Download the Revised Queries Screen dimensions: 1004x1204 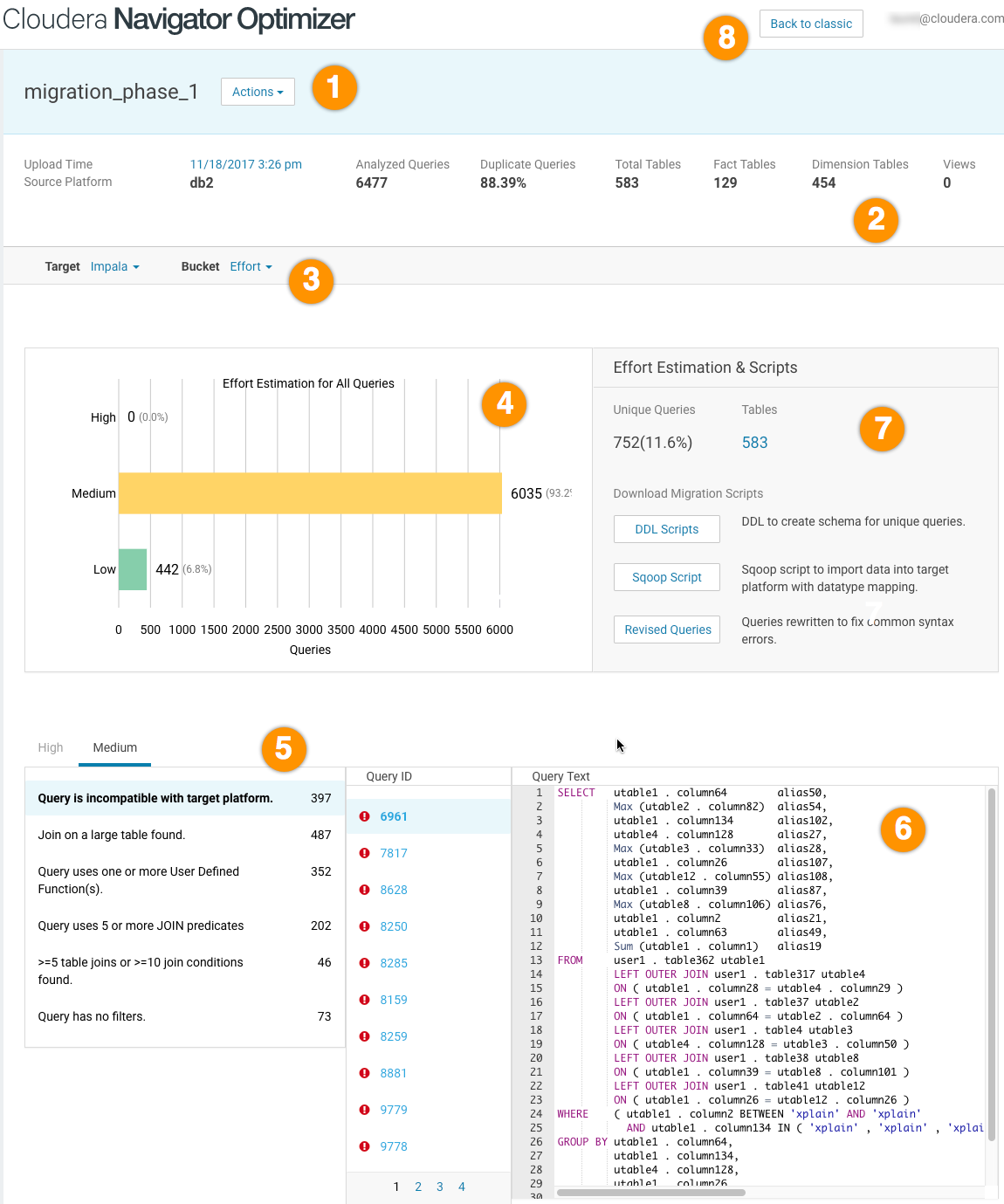[x=667, y=630]
